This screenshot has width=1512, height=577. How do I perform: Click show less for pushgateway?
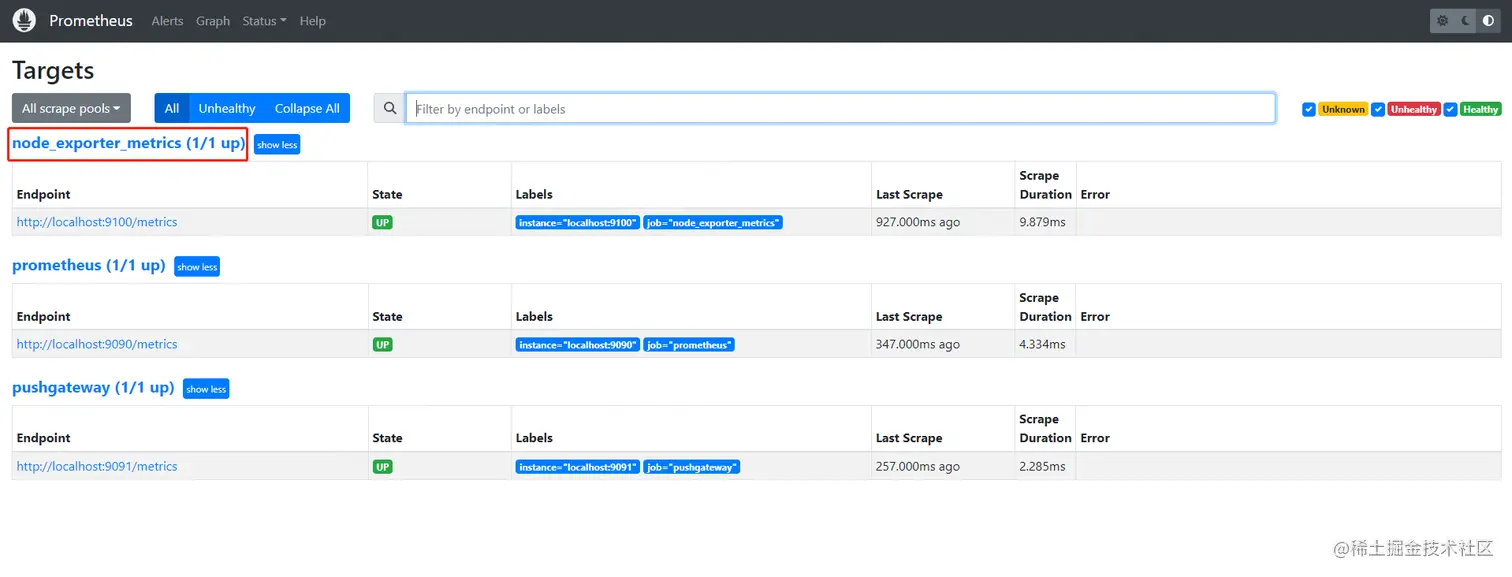[x=206, y=389]
